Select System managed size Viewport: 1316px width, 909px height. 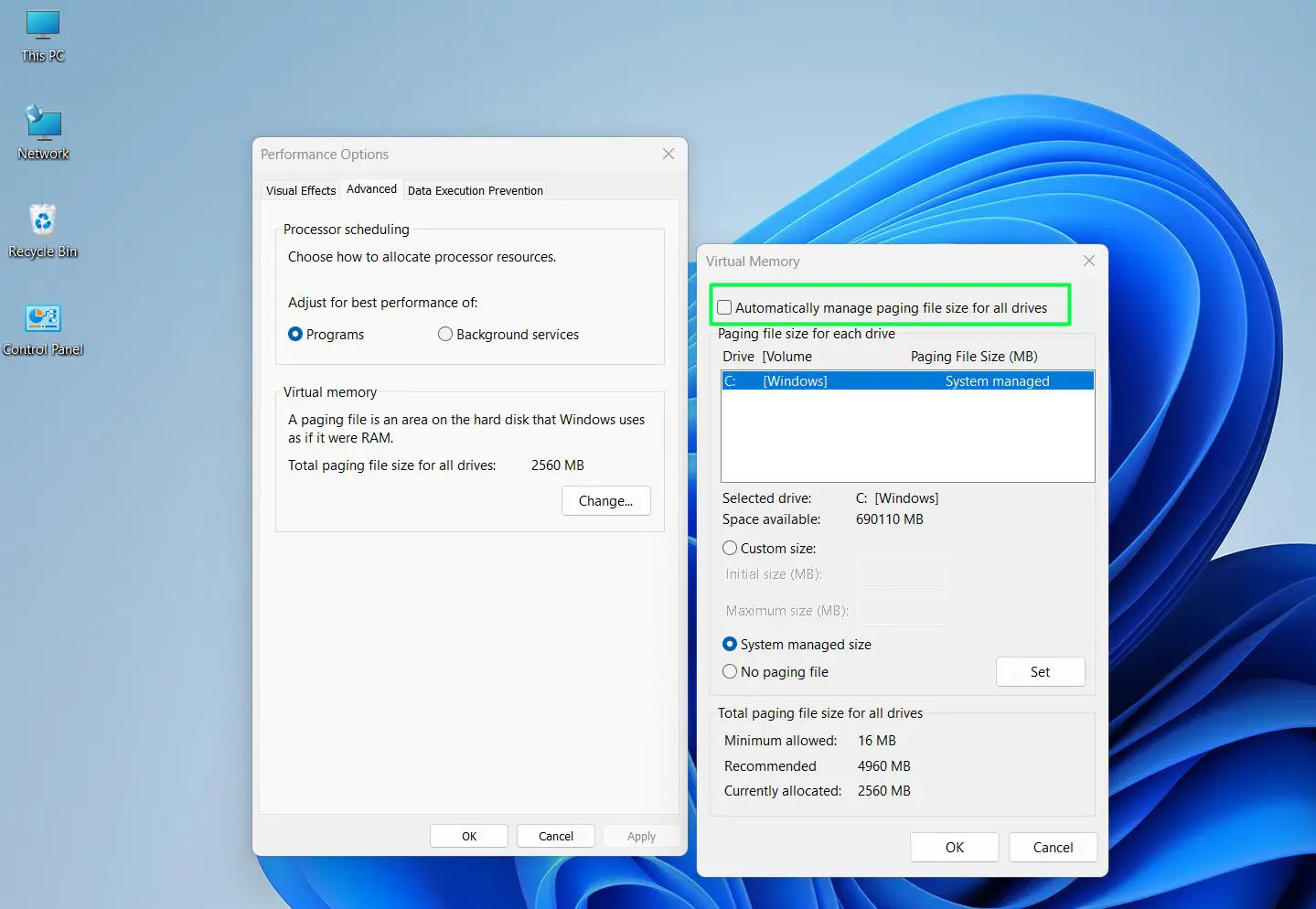pyautogui.click(x=730, y=644)
